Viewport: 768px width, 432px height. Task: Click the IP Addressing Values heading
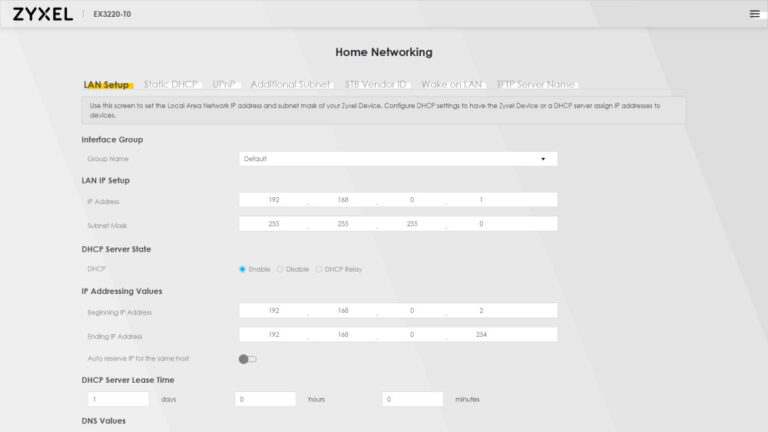click(122, 291)
